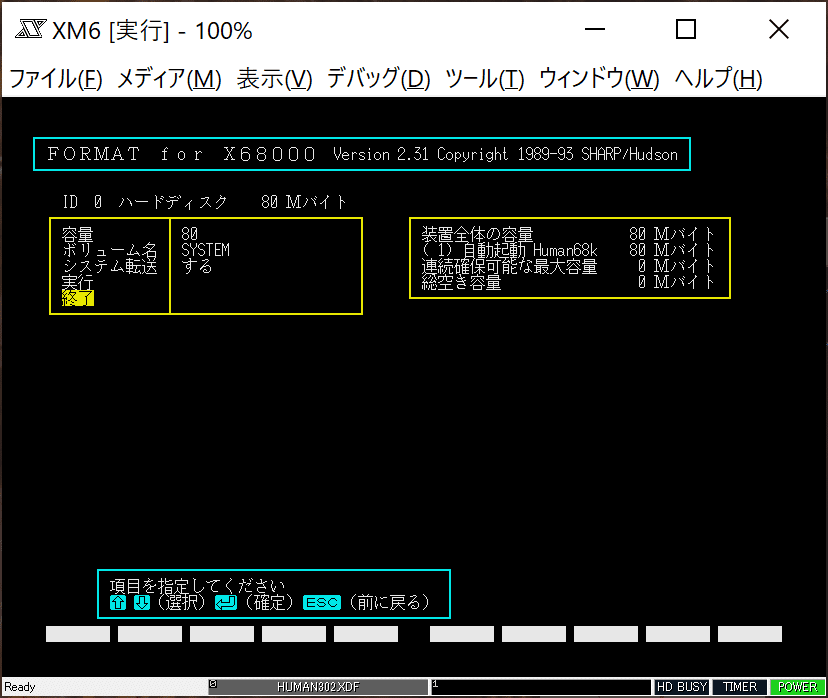Image resolution: width=828 pixels, height=698 pixels.
Task: Select the highlighted 終了 option
Action: tap(78, 298)
